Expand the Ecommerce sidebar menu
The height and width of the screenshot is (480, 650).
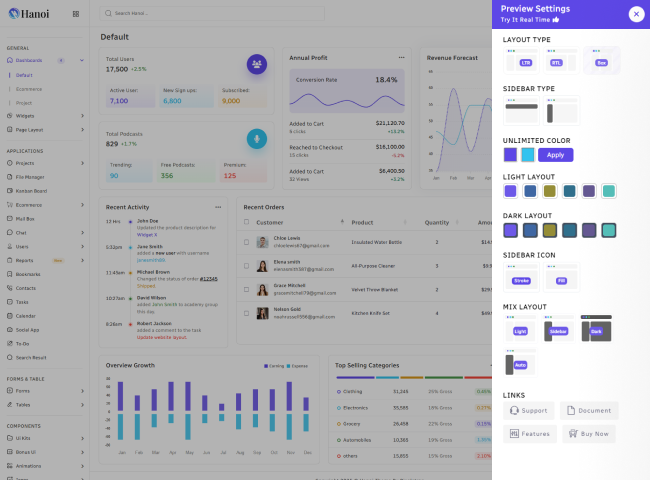tap(45, 204)
